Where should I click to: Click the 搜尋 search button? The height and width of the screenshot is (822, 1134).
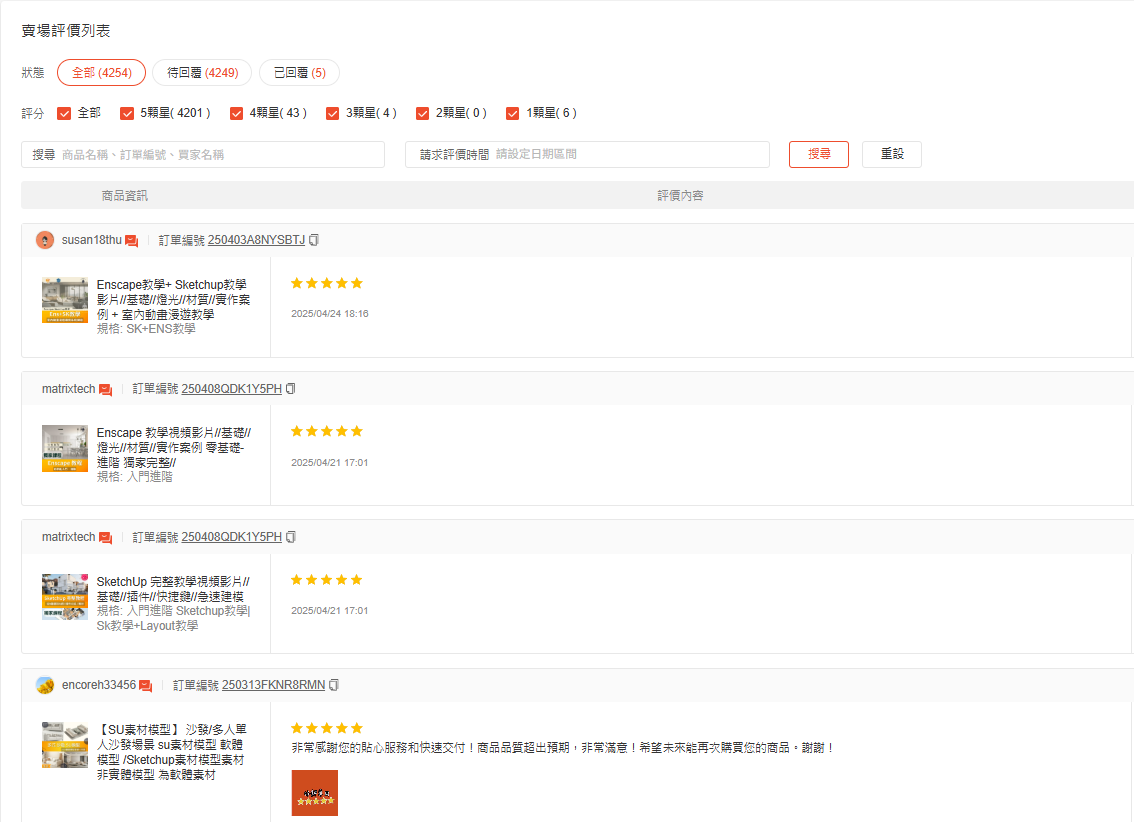[818, 154]
